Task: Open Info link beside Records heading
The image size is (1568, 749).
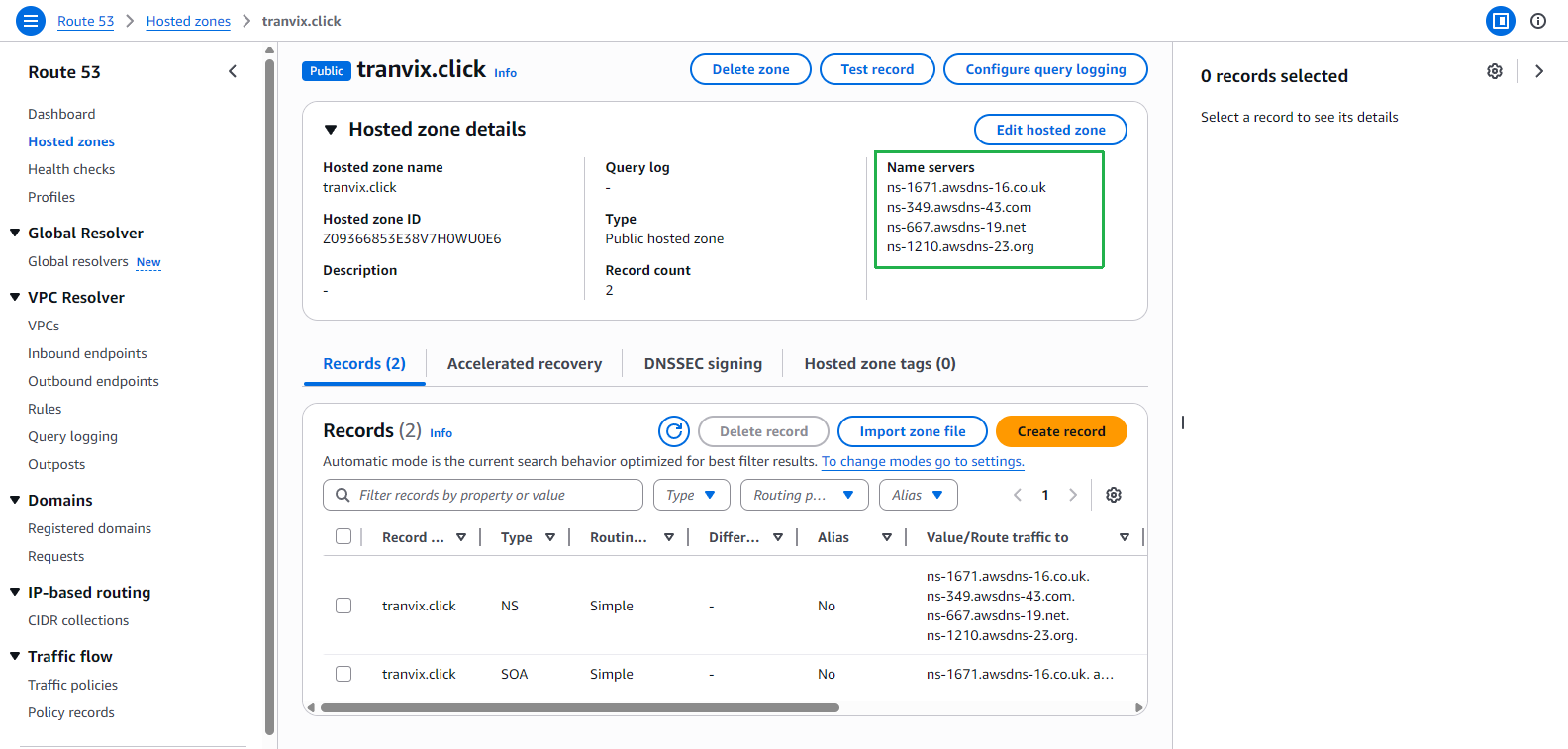Action: tap(441, 433)
